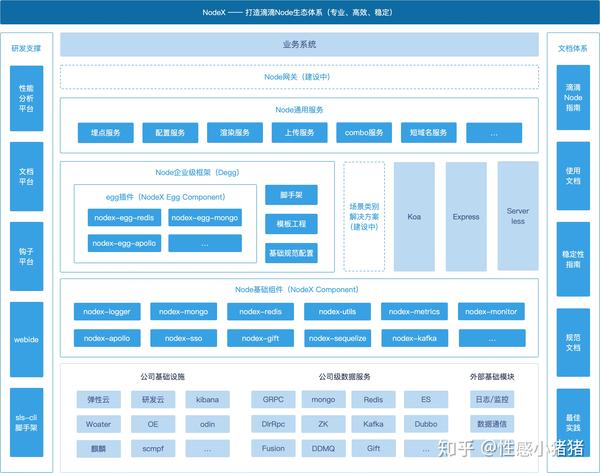Screen dimensions: 600x473
Task: Click the nodex-sequelize box
Action: (338, 338)
